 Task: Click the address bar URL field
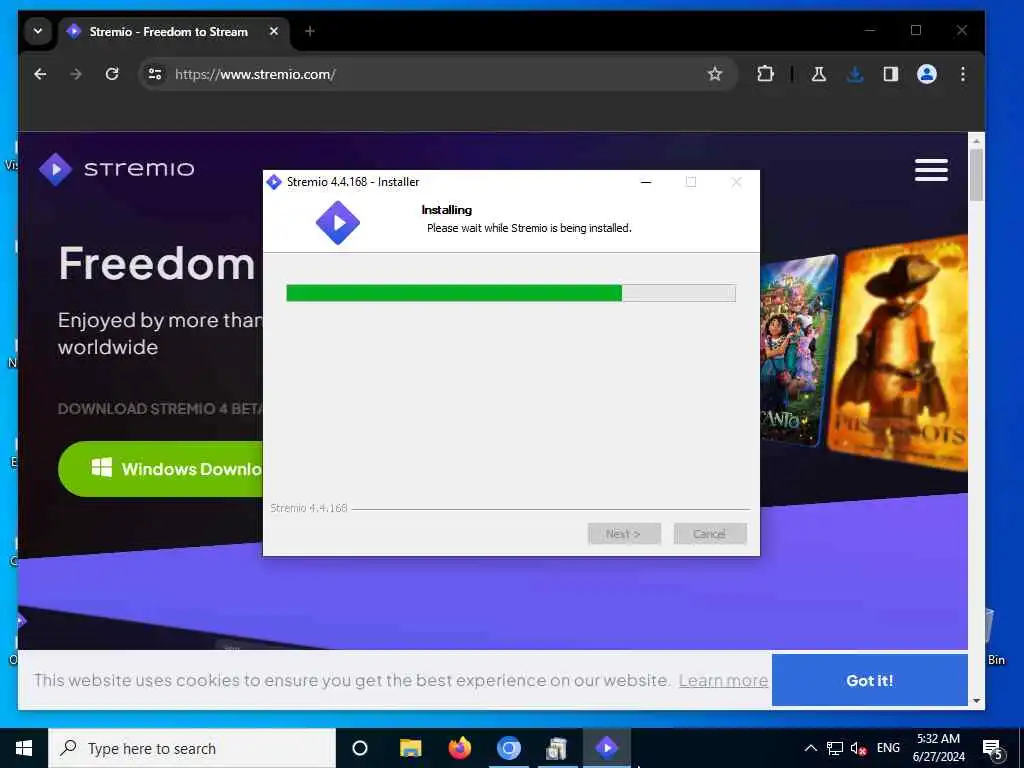(x=438, y=74)
